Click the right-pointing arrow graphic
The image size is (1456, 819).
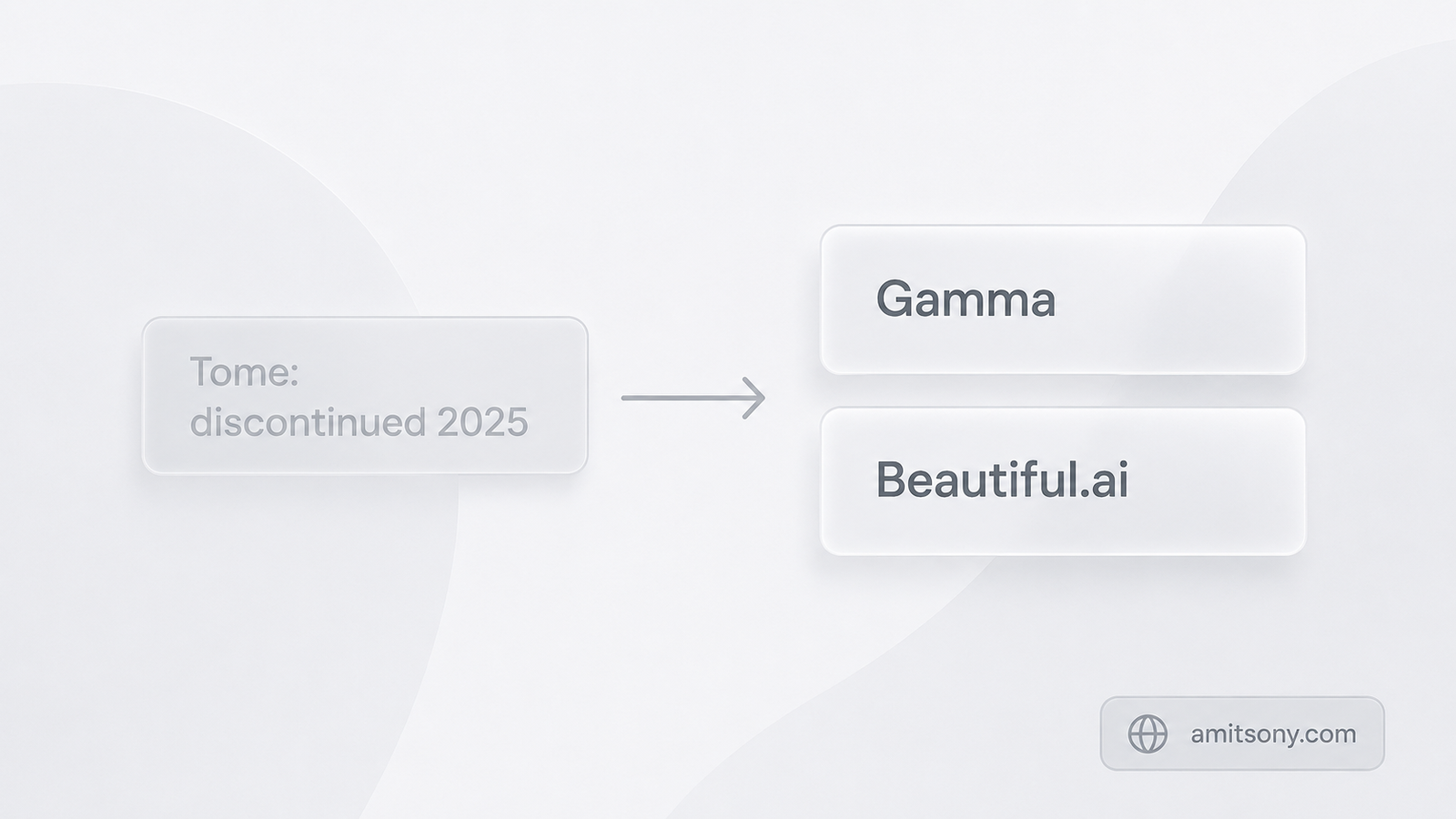coord(693,398)
